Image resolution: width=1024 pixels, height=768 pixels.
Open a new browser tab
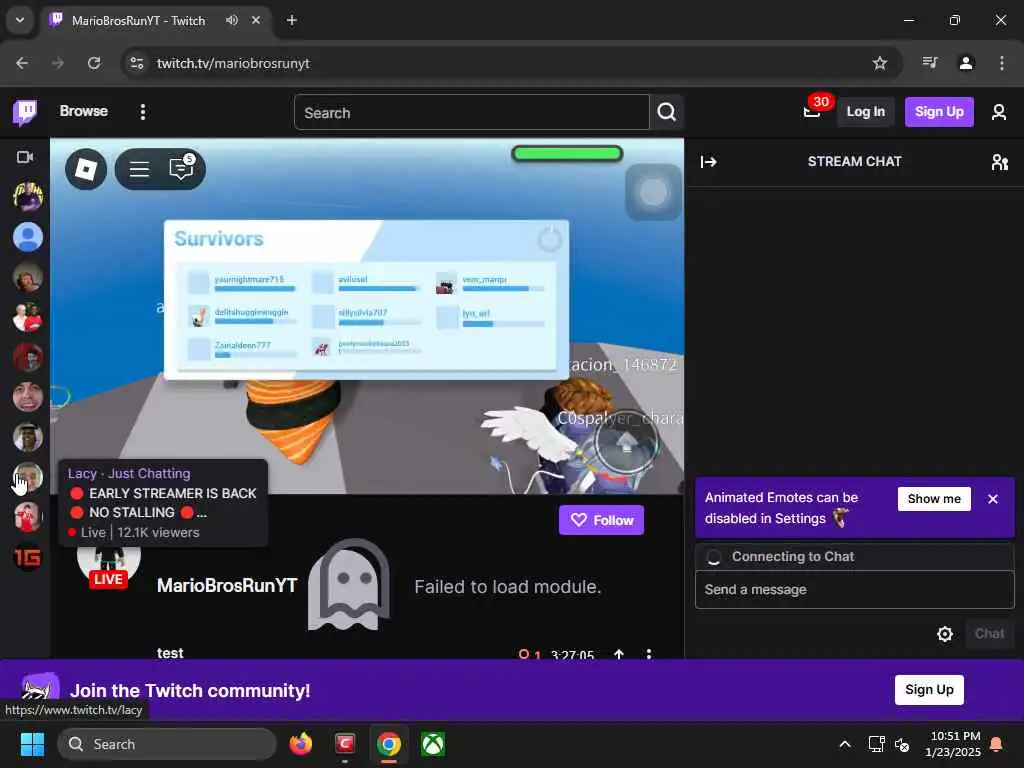(x=292, y=20)
